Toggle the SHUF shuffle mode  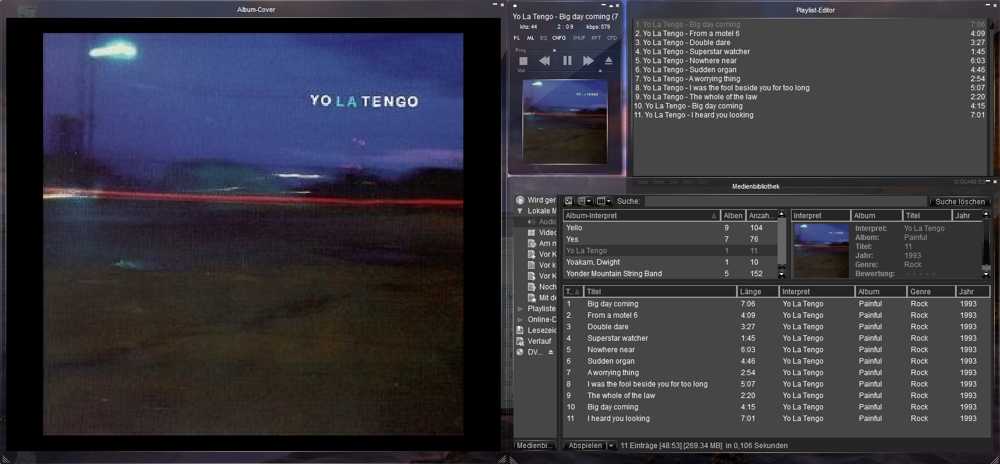coord(578,37)
